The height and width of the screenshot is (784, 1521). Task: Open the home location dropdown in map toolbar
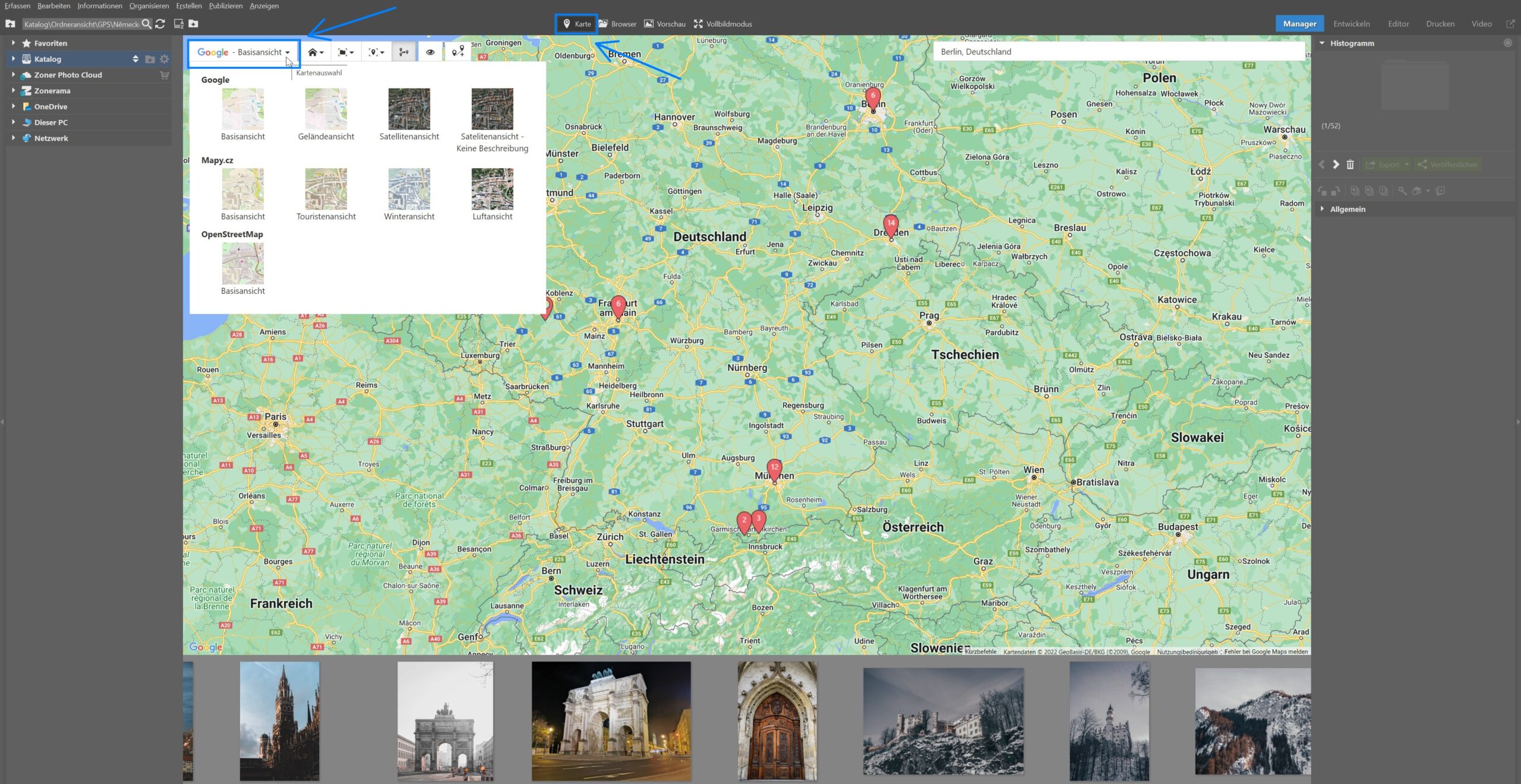pos(315,52)
